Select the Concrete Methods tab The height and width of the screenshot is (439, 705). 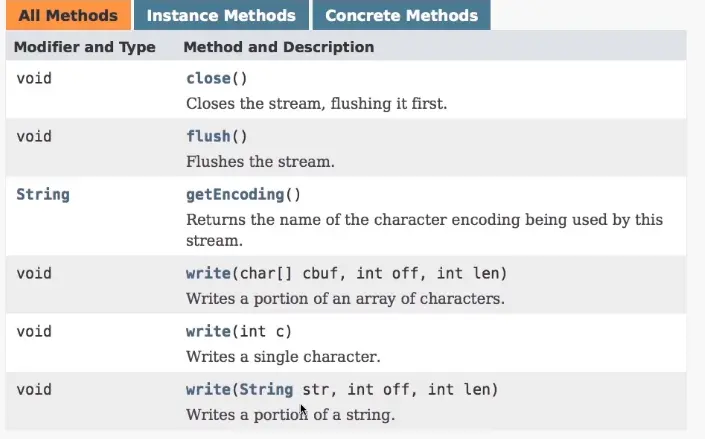pyautogui.click(x=401, y=15)
